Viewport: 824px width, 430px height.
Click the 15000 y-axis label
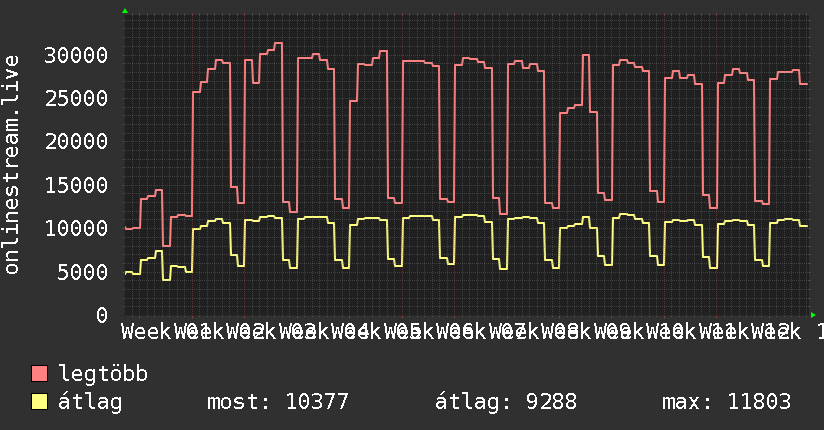[x=76, y=185]
